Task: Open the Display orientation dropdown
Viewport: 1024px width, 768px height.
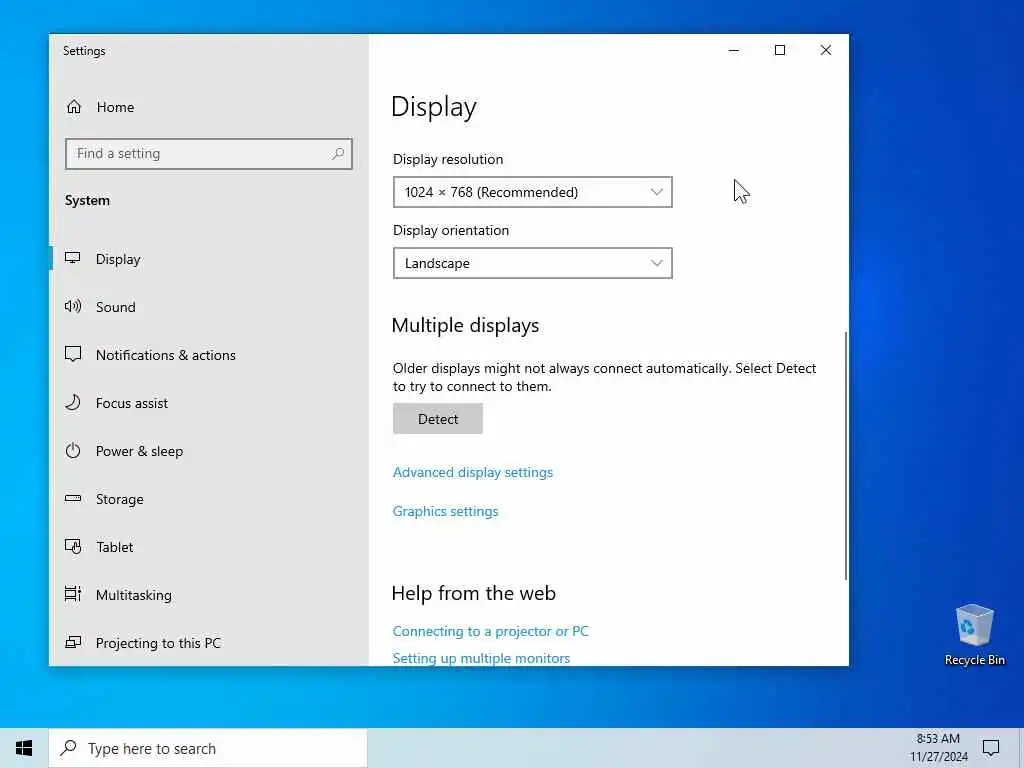Action: pos(532,263)
